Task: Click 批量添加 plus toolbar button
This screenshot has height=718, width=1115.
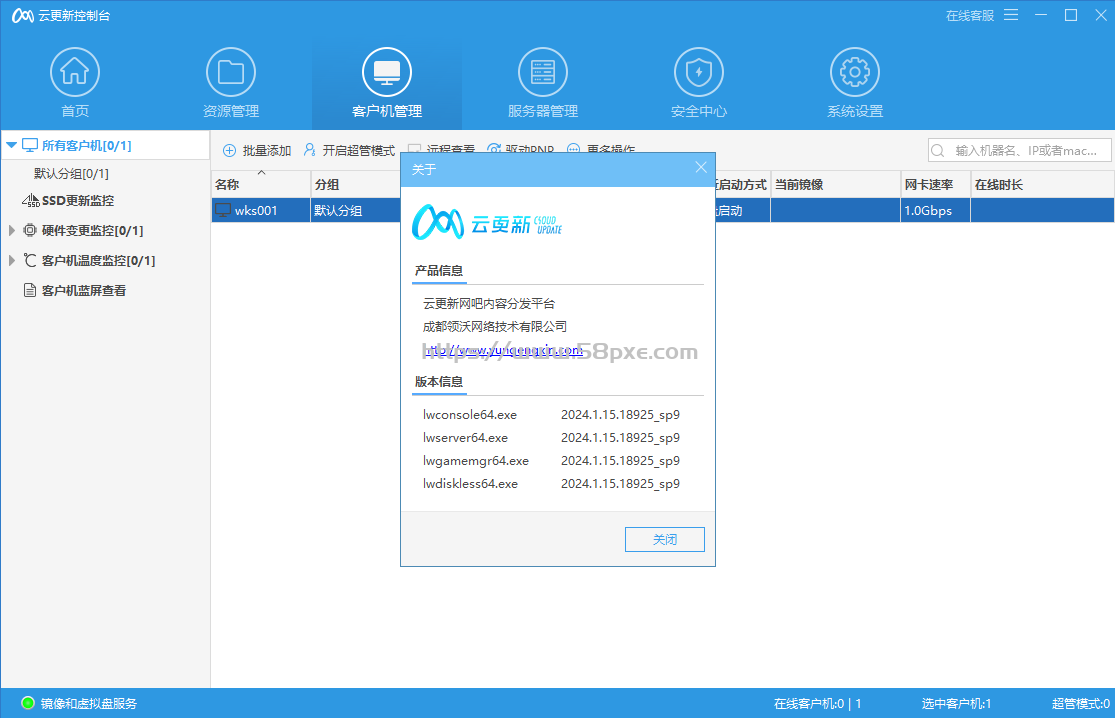Action: [257, 150]
